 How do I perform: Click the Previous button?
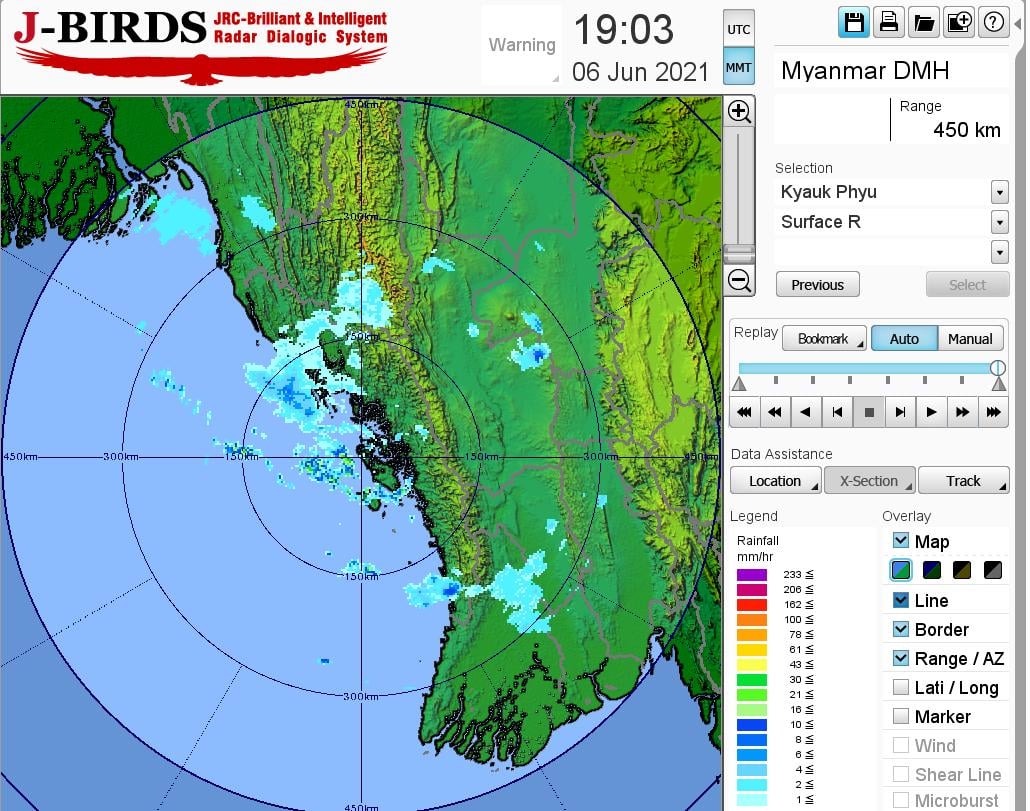(x=817, y=285)
